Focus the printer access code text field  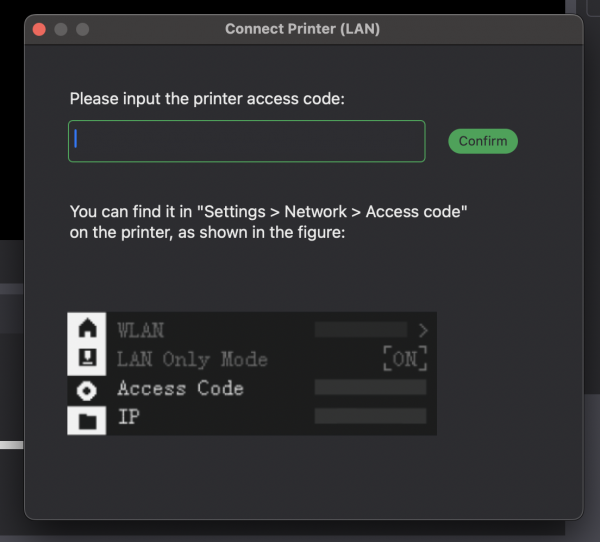tap(246, 141)
